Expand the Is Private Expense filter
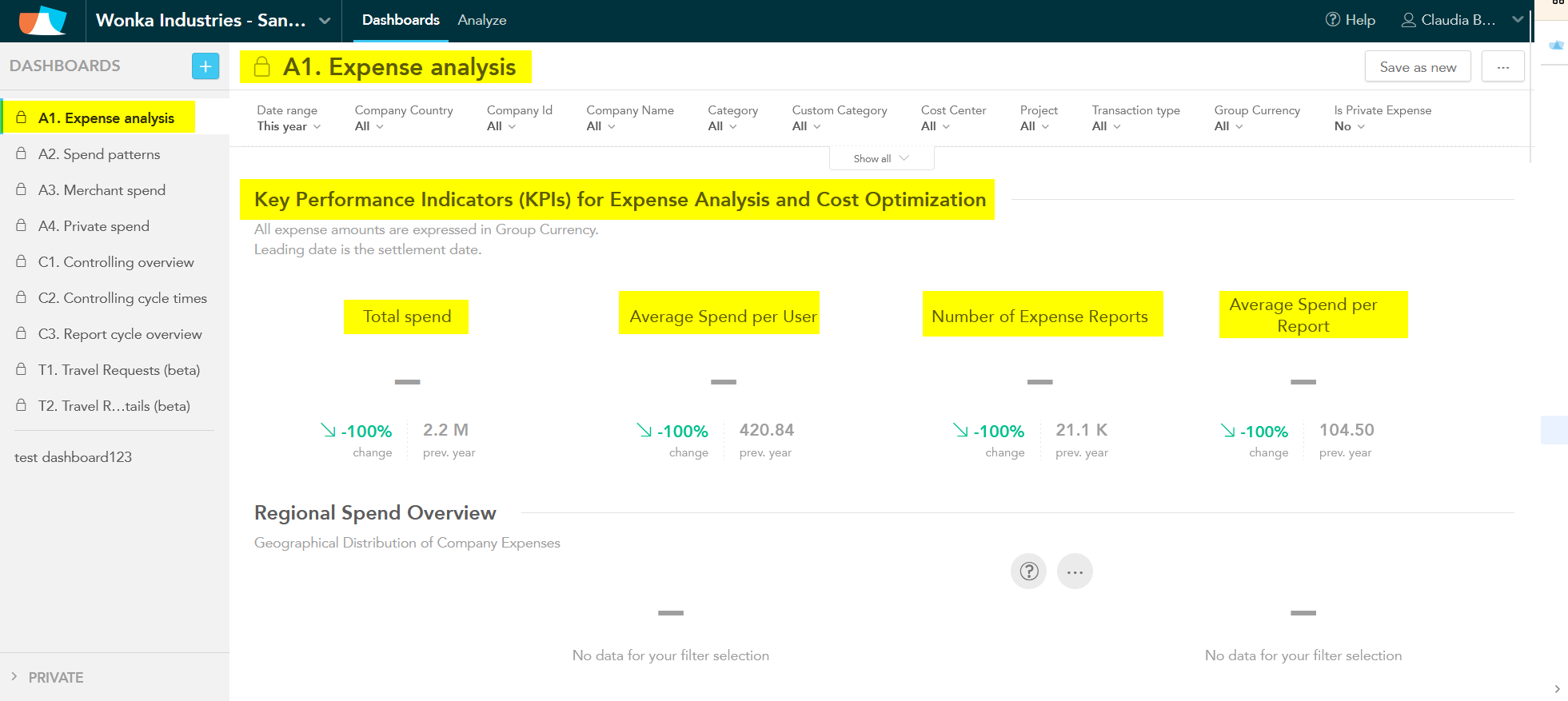Screen dimensions: 1568x701 1349,126
